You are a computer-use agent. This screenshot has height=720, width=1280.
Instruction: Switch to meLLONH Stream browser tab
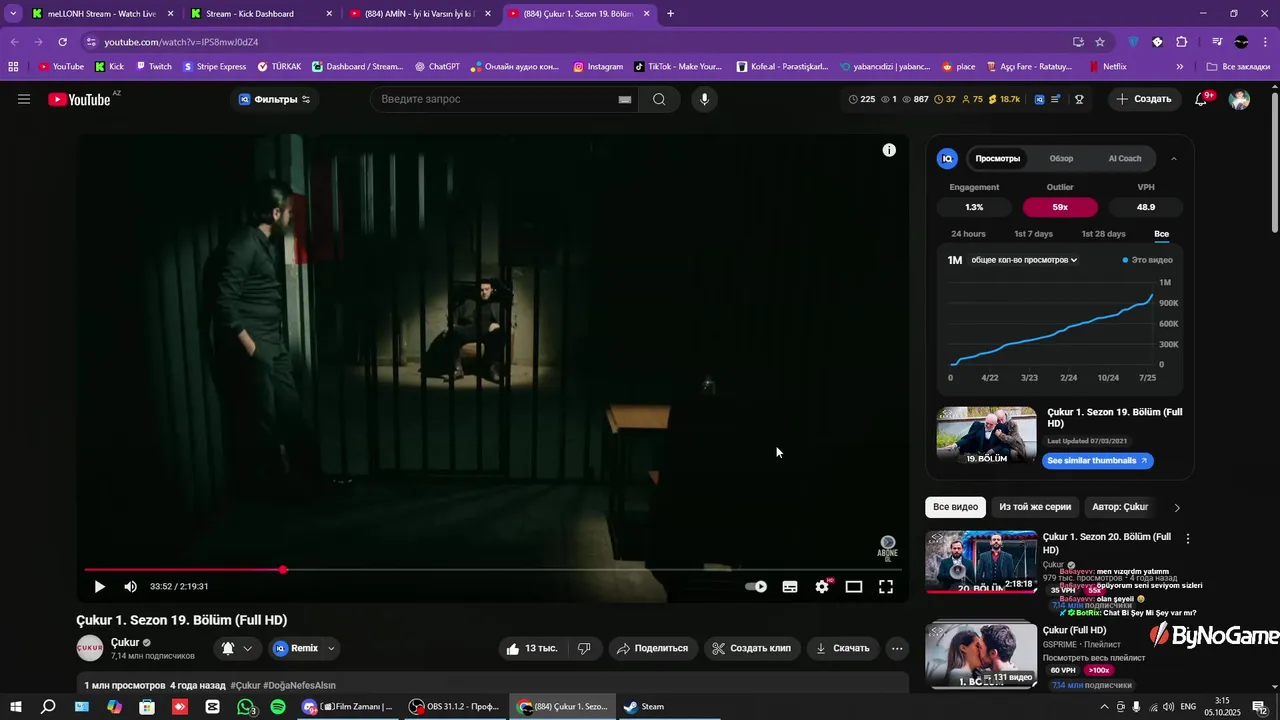coord(102,14)
